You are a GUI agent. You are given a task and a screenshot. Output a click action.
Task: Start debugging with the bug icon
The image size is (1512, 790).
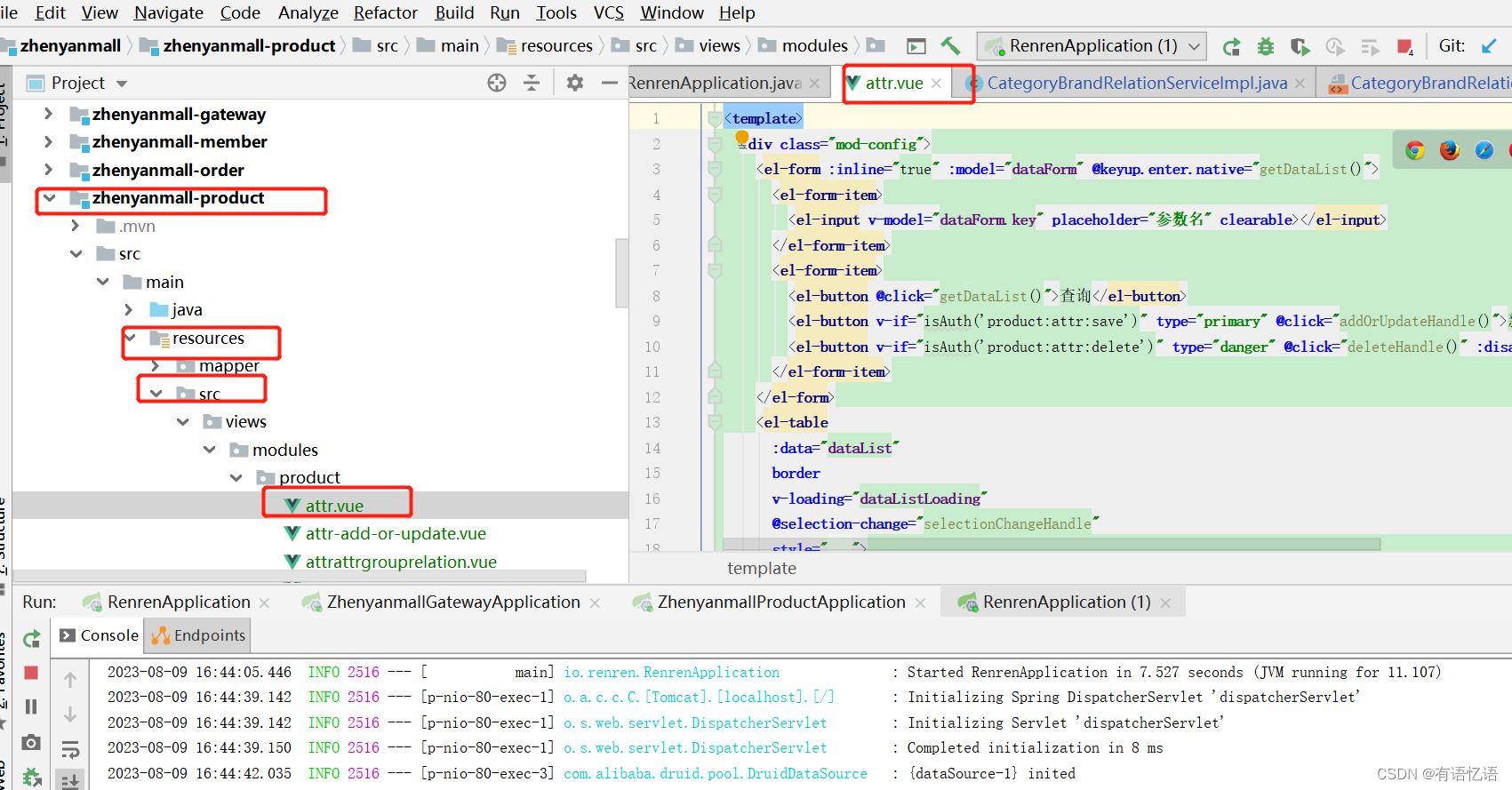[1266, 46]
